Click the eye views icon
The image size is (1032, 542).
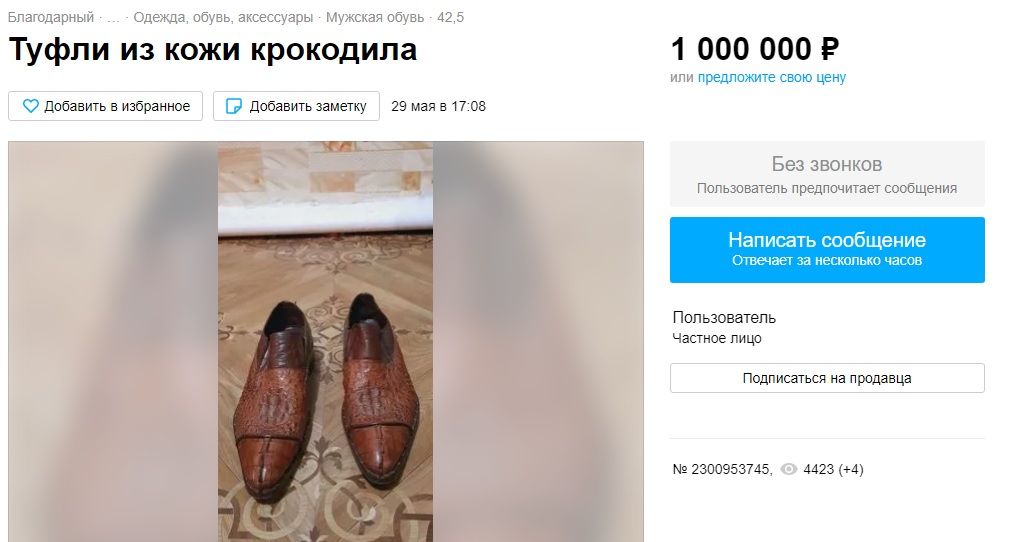tap(788, 469)
